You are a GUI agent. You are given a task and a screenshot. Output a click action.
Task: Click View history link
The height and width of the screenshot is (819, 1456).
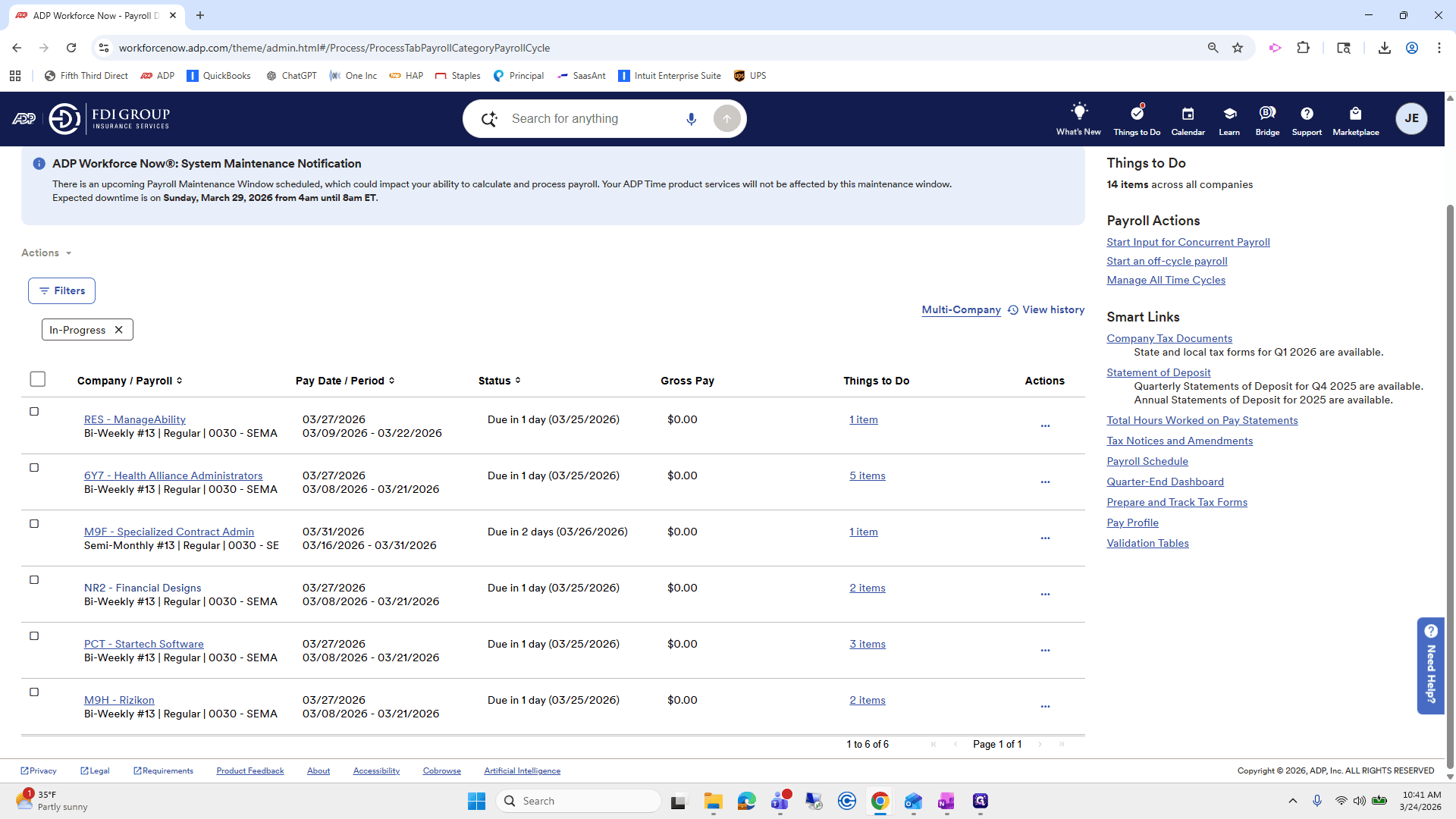tap(1046, 309)
